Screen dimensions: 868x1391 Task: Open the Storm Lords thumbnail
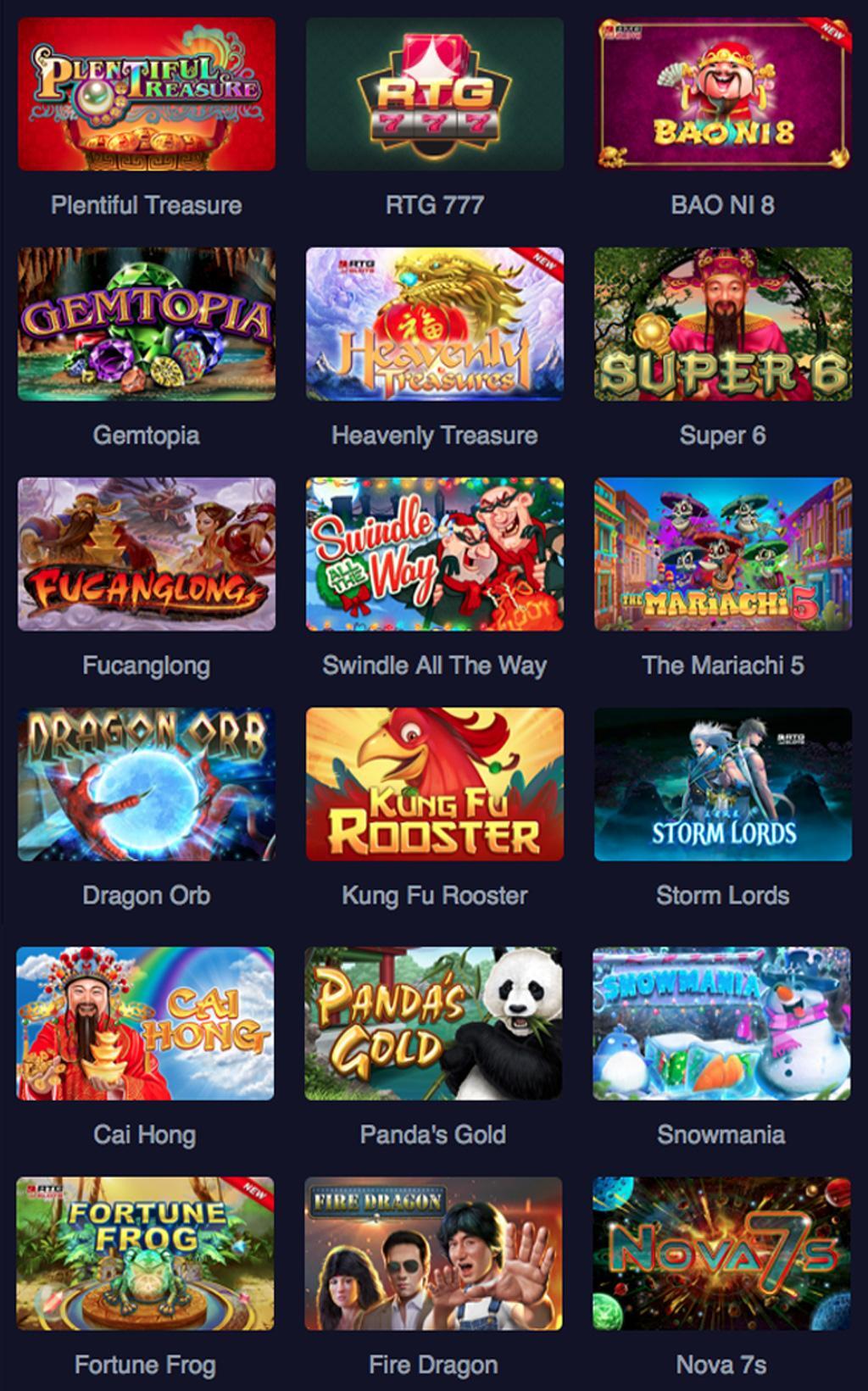(x=723, y=784)
